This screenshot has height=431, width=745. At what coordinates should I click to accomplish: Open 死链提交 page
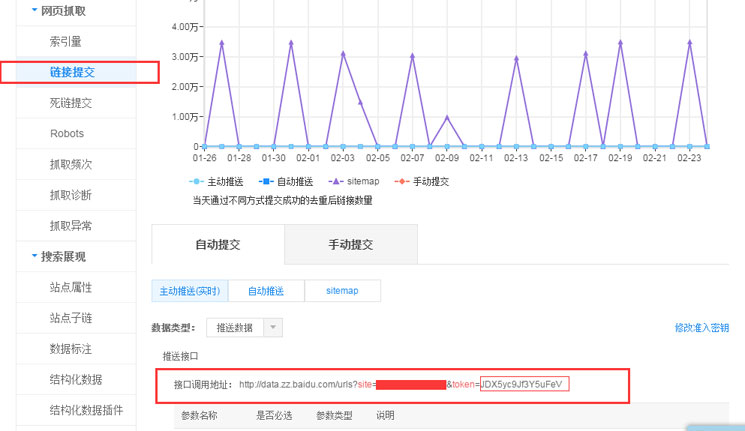pyautogui.click(x=71, y=103)
